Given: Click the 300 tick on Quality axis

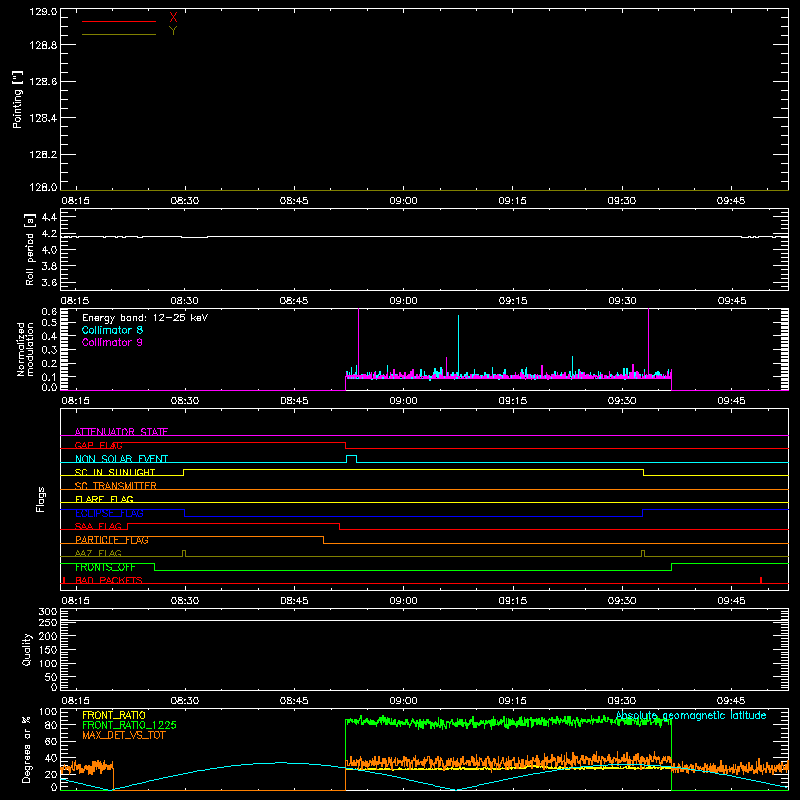Looking at the screenshot, I should (x=47, y=611).
